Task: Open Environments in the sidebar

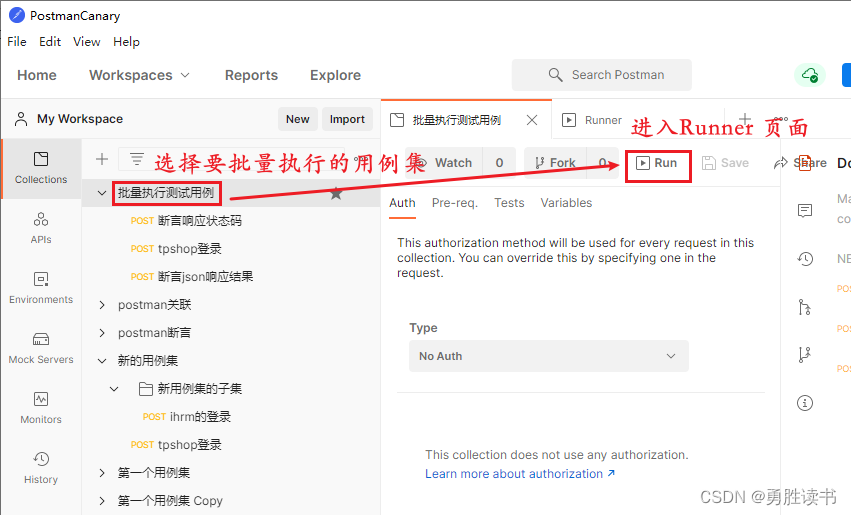Action: pos(41,288)
